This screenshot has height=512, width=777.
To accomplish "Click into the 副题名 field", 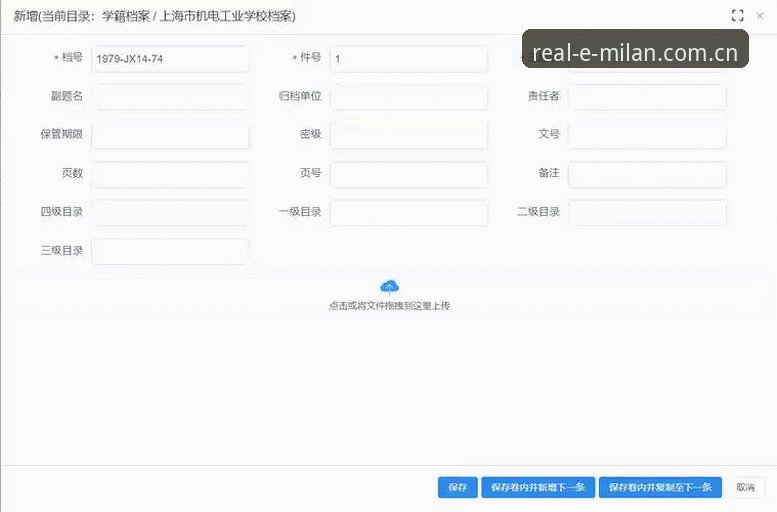I will coord(170,97).
